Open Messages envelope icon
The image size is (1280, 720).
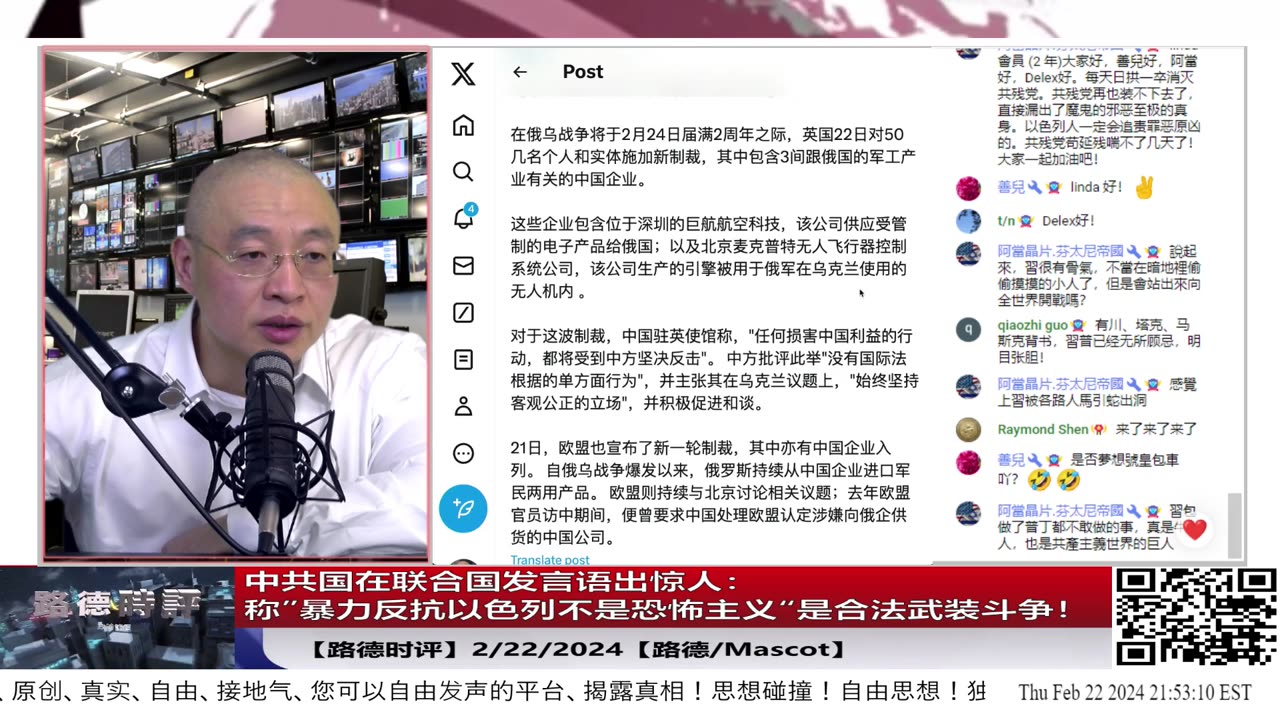pyautogui.click(x=463, y=266)
